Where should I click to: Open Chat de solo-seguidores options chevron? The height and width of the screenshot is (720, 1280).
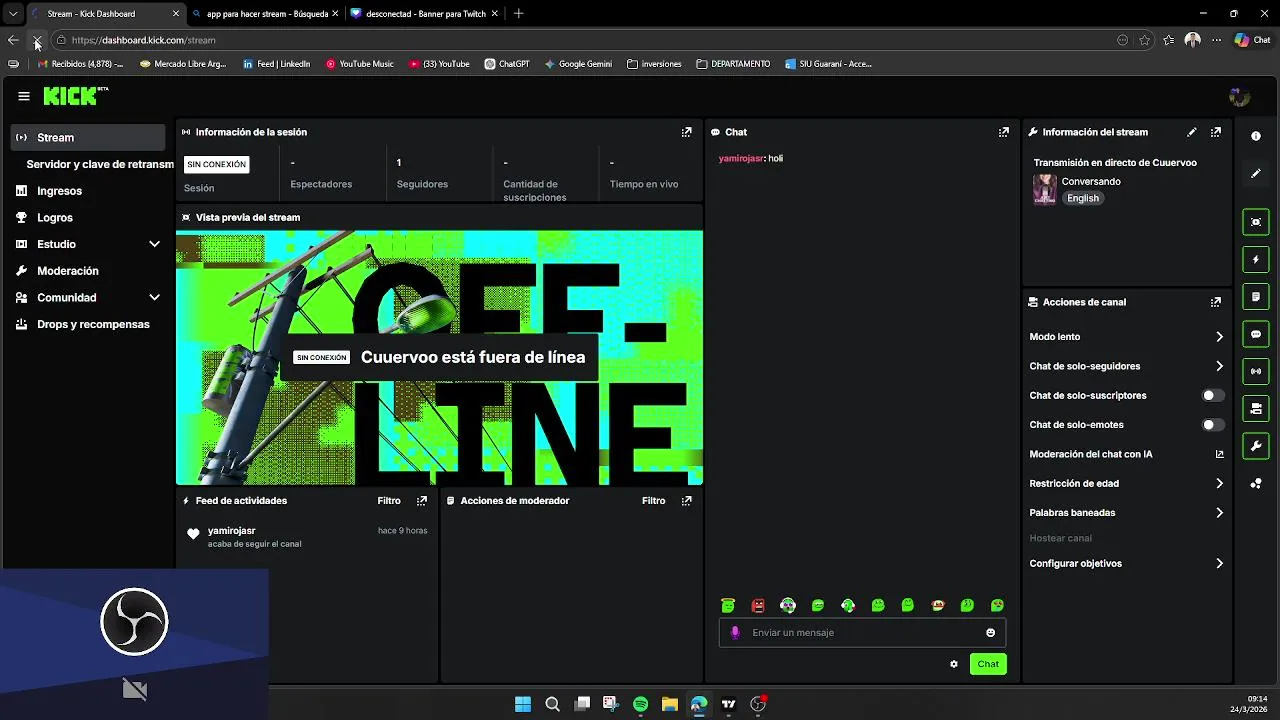(1219, 366)
